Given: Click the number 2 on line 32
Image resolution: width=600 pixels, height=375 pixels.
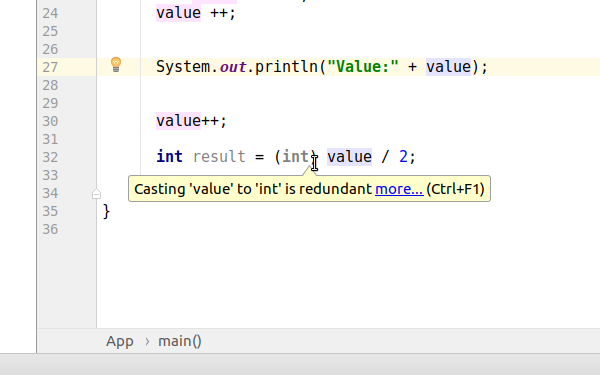Looking at the screenshot, I should [403, 157].
